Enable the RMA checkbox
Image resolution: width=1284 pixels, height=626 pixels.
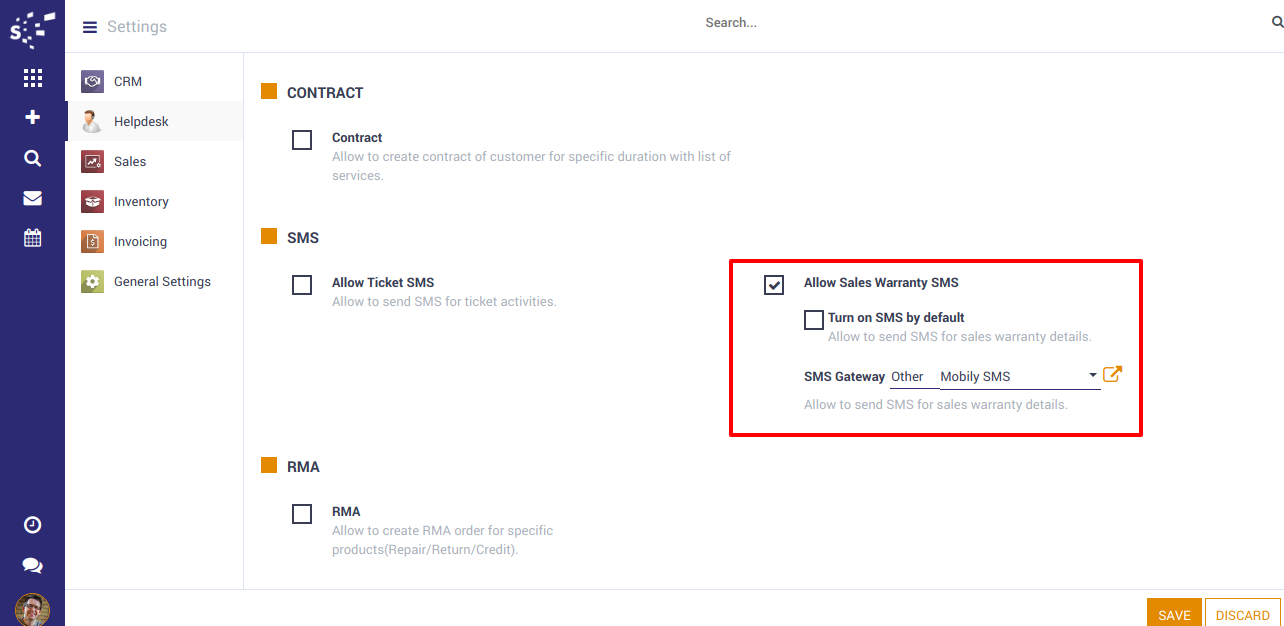click(x=302, y=514)
